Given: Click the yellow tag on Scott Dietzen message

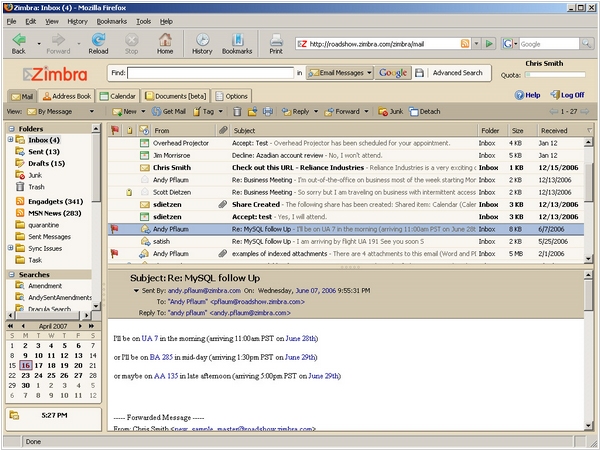Looking at the screenshot, I should (129, 192).
